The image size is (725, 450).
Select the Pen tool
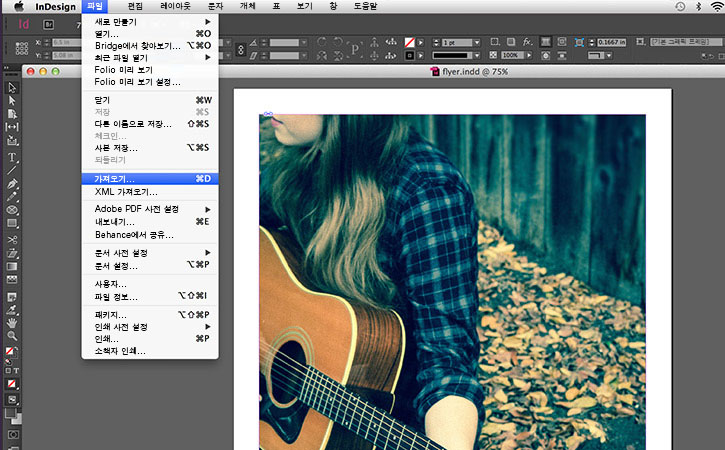point(12,184)
